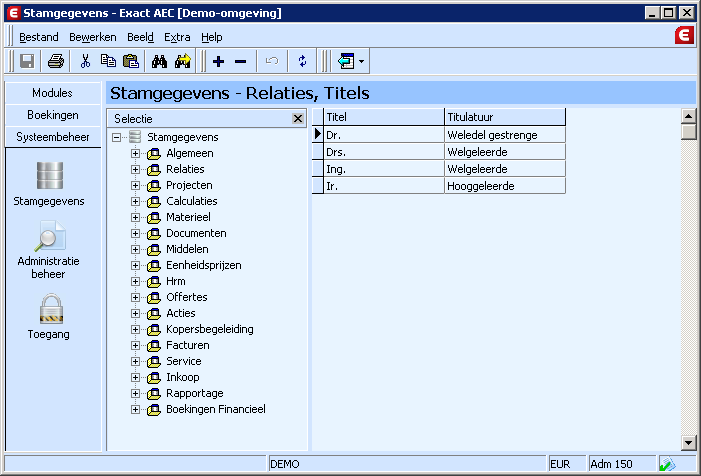The image size is (701, 476).
Task: Click the Save diskette icon
Action: coord(27,61)
